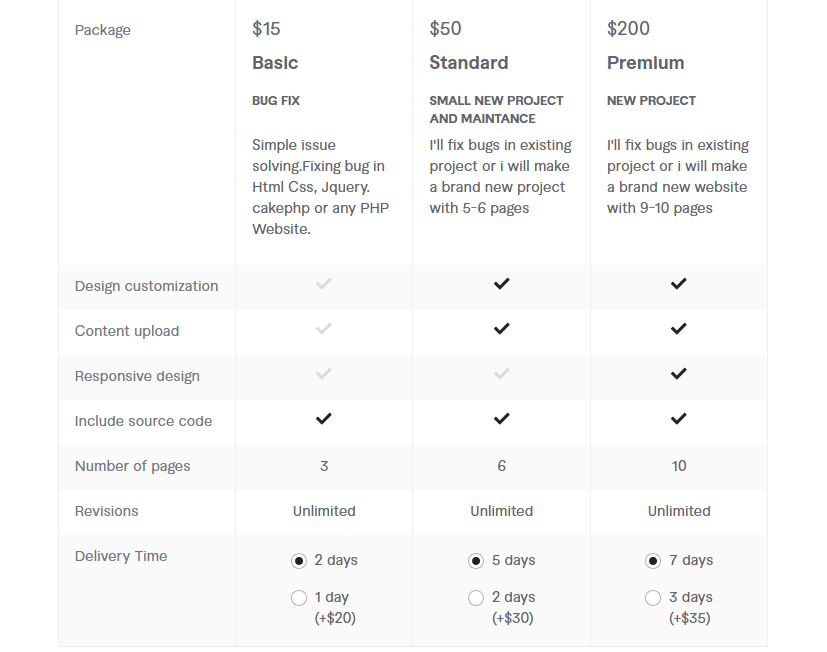Click Basic Design customization grey checkmark
The width and height of the screenshot is (827, 652).
pyautogui.click(x=323, y=284)
